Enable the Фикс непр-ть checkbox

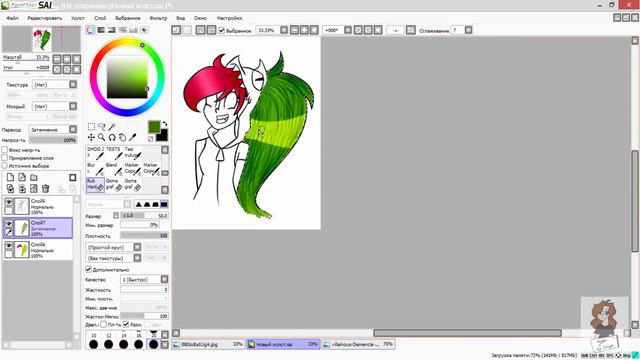5,150
